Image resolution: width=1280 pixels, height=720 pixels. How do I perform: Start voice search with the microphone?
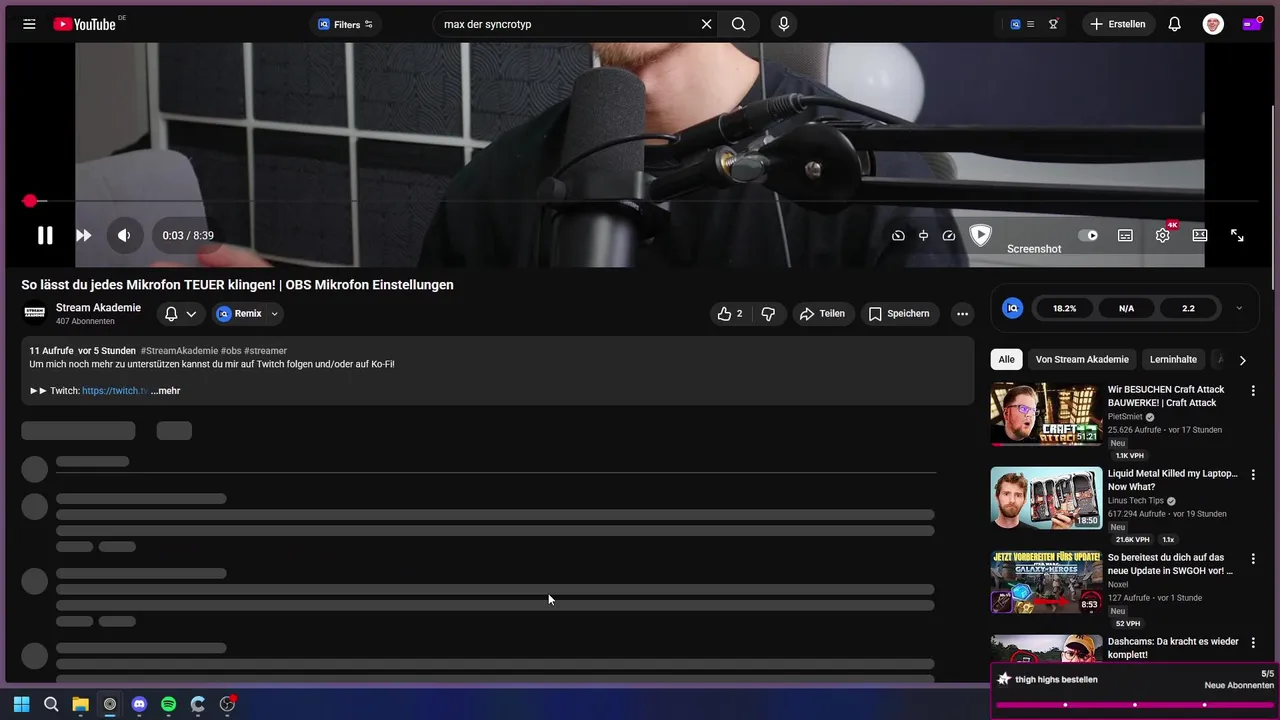coord(783,24)
